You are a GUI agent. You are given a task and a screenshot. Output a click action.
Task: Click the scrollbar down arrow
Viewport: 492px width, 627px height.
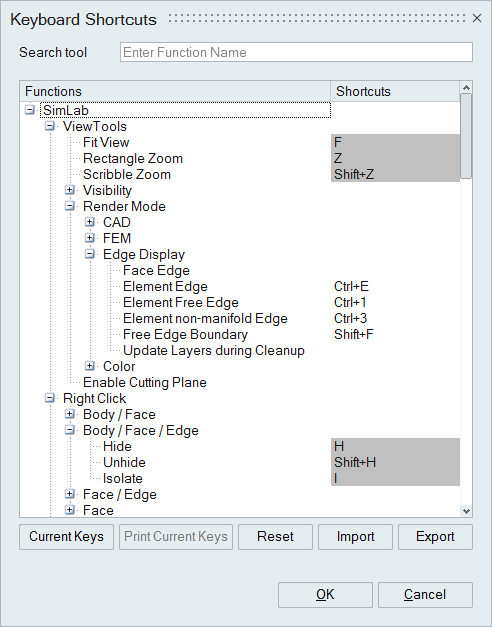click(x=466, y=511)
